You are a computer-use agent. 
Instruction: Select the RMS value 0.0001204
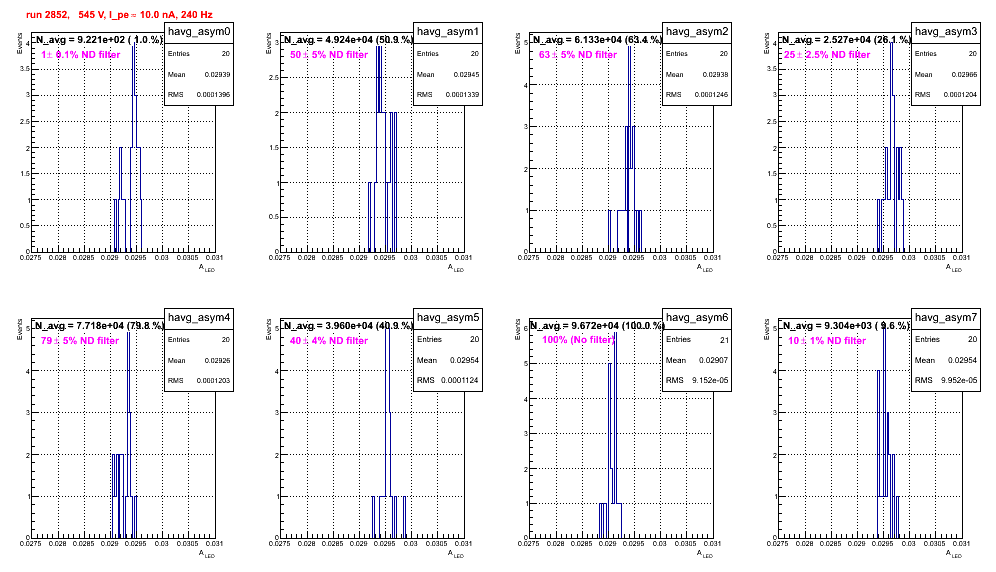(960, 95)
